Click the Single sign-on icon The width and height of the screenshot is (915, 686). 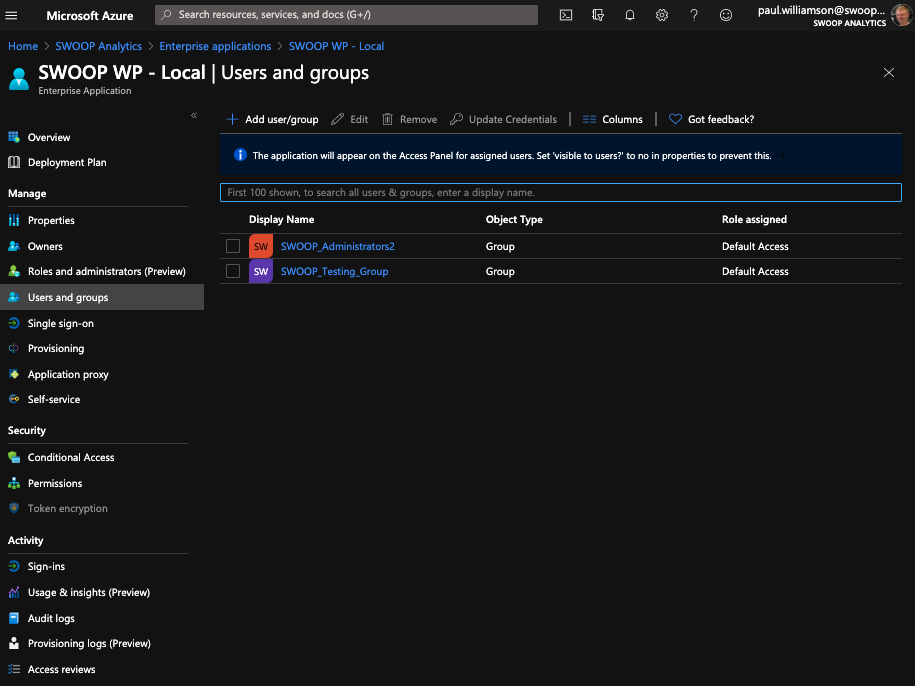pos(14,323)
